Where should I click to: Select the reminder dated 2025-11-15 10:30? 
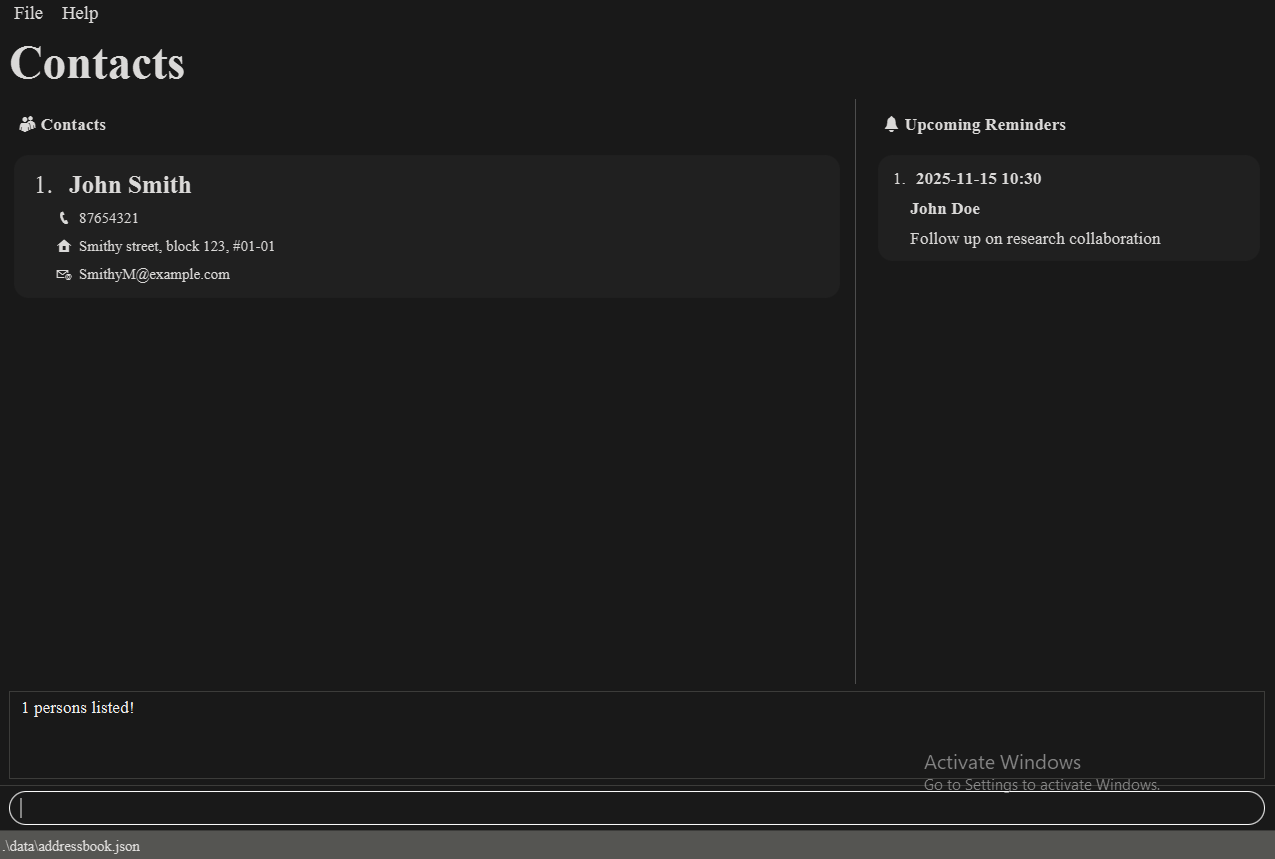(978, 179)
